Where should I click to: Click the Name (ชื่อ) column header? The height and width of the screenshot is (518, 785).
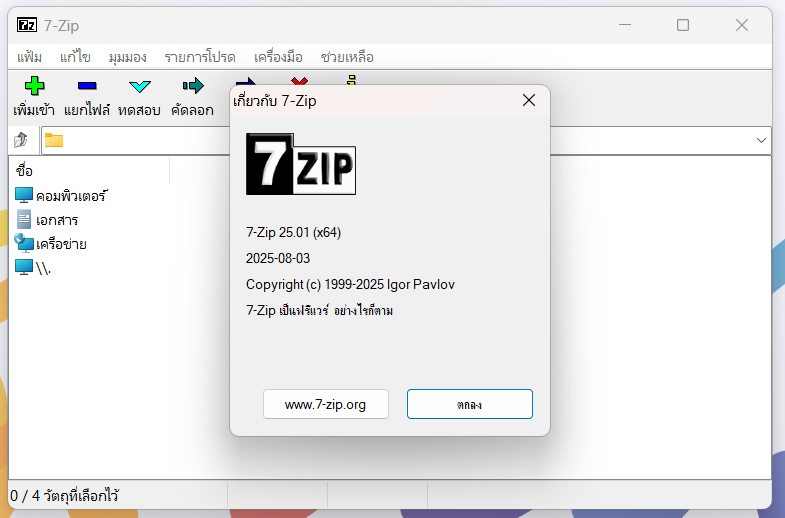tap(25, 171)
